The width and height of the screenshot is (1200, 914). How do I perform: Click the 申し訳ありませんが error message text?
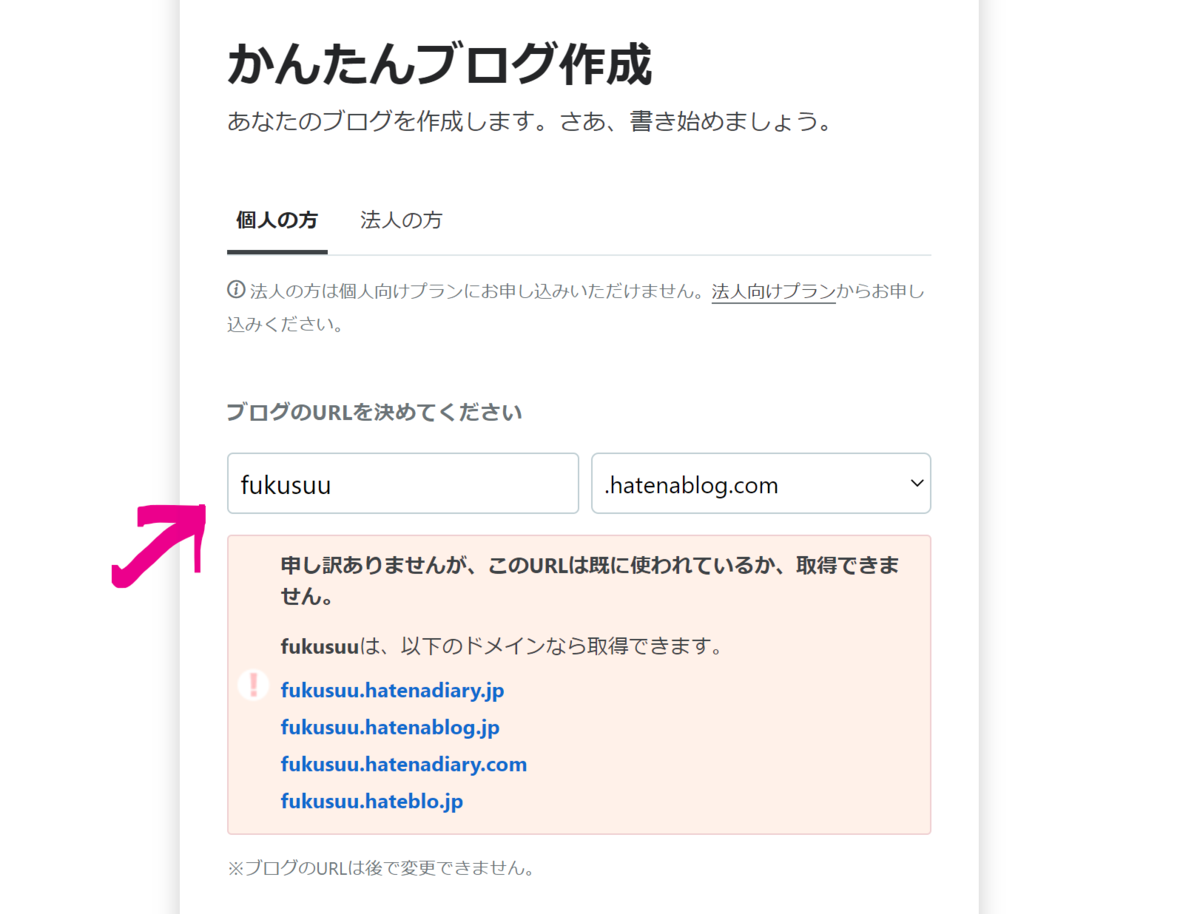(x=590, y=581)
